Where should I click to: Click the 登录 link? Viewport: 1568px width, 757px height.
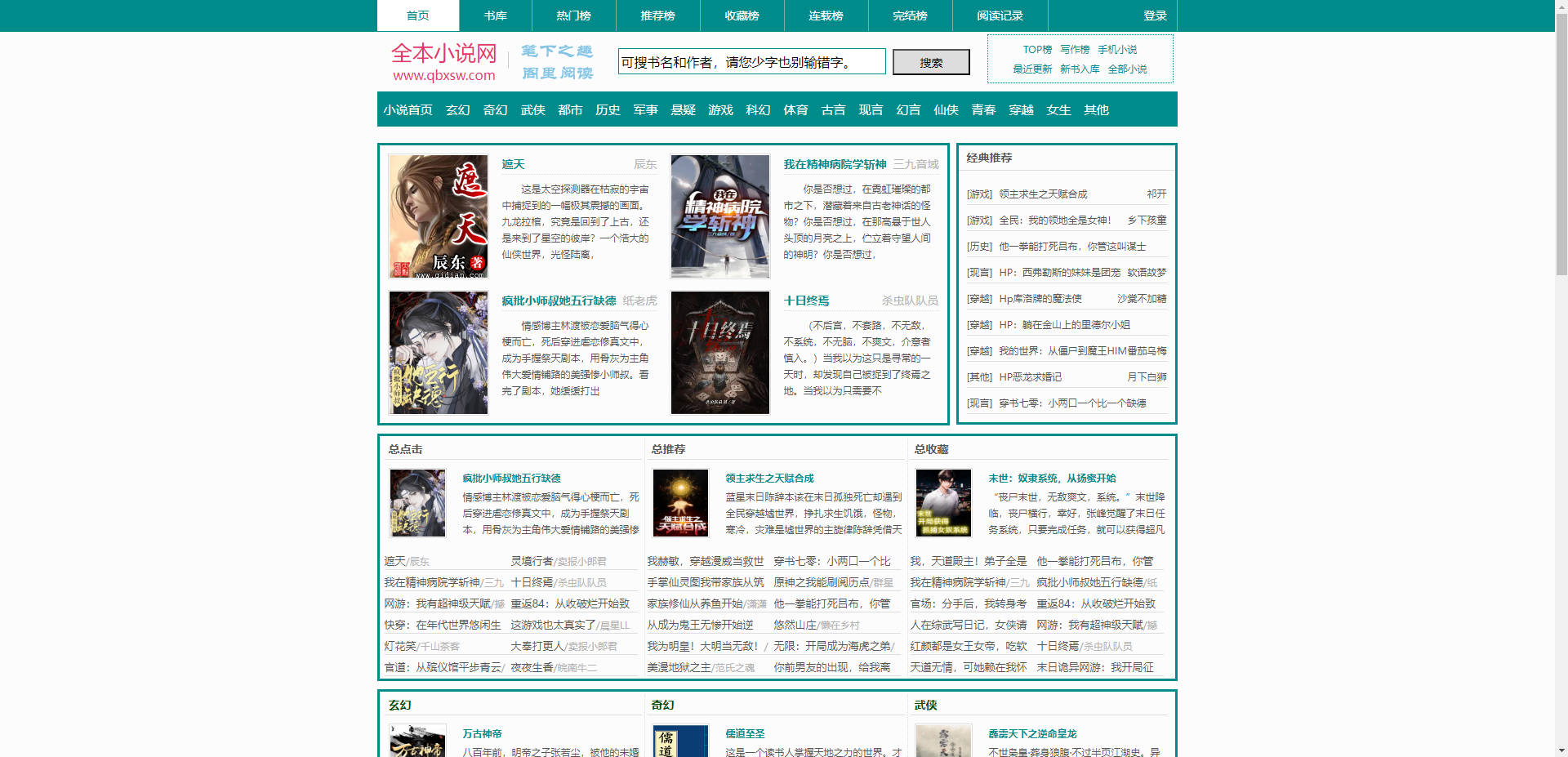[1155, 16]
